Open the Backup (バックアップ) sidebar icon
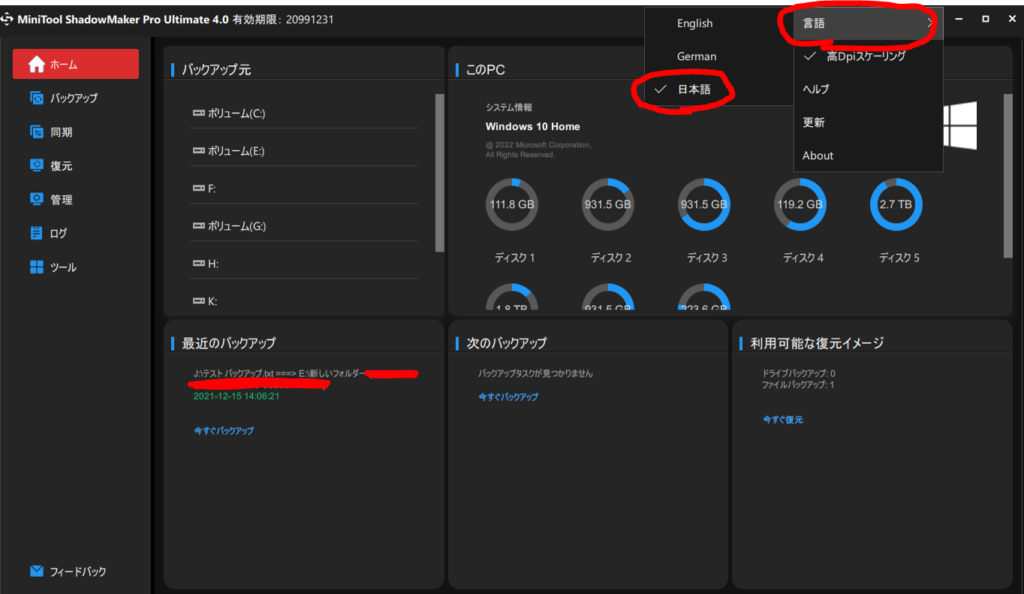Viewport: 1024px width, 594px height. pyautogui.click(x=37, y=98)
